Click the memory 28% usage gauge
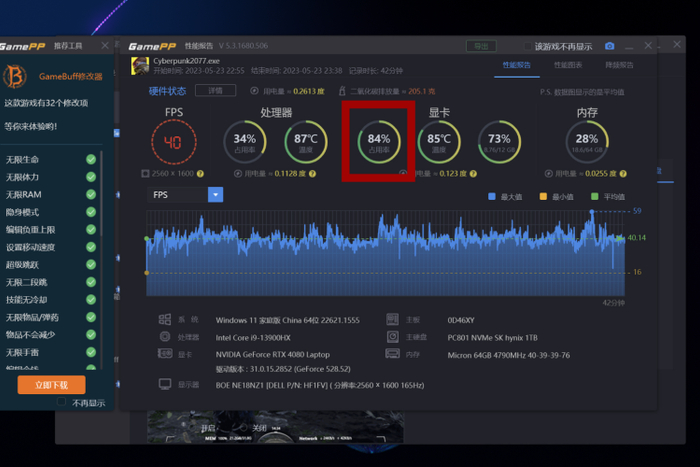Screen dimensions: 700x467 (587, 142)
